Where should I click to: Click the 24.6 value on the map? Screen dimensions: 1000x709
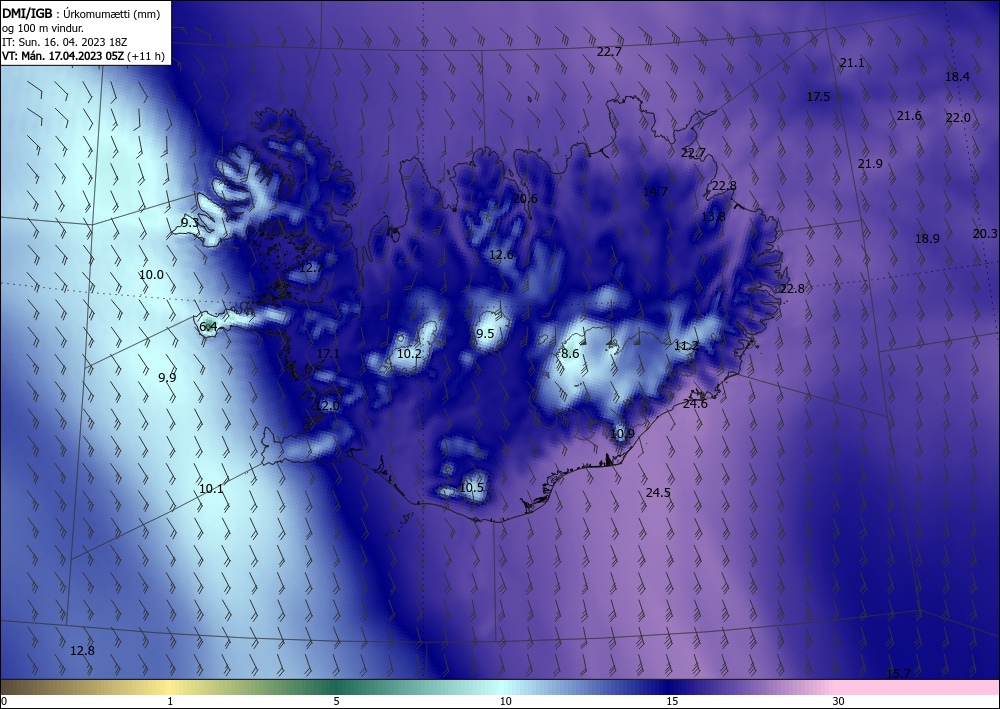[x=695, y=404]
